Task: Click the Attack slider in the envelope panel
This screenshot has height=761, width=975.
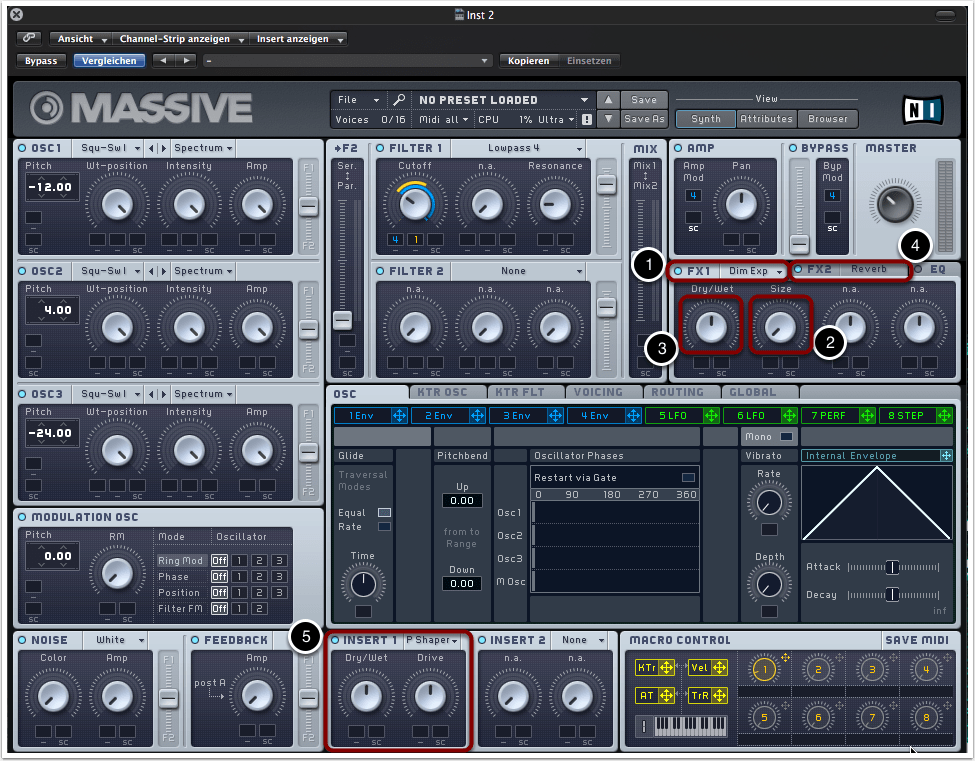Action: tap(891, 567)
